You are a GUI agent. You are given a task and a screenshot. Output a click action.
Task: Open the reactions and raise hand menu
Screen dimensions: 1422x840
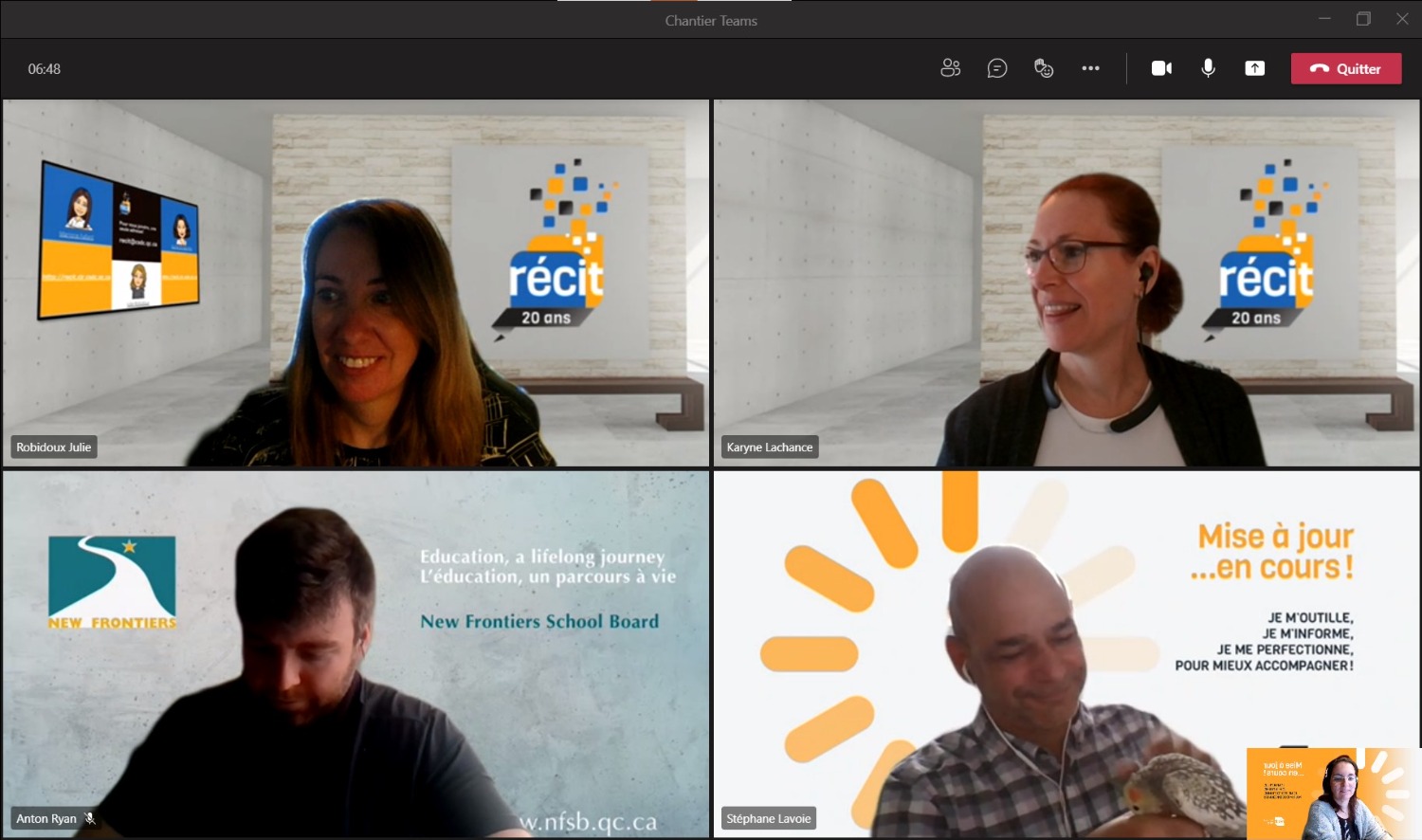(1044, 68)
